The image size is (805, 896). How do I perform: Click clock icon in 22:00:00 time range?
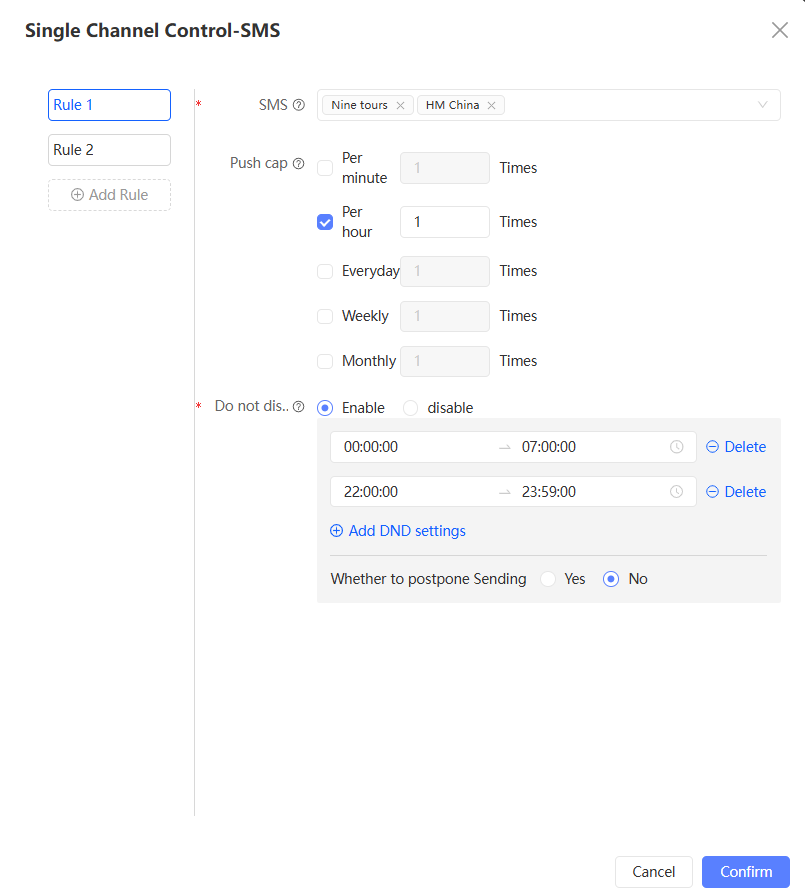(677, 492)
